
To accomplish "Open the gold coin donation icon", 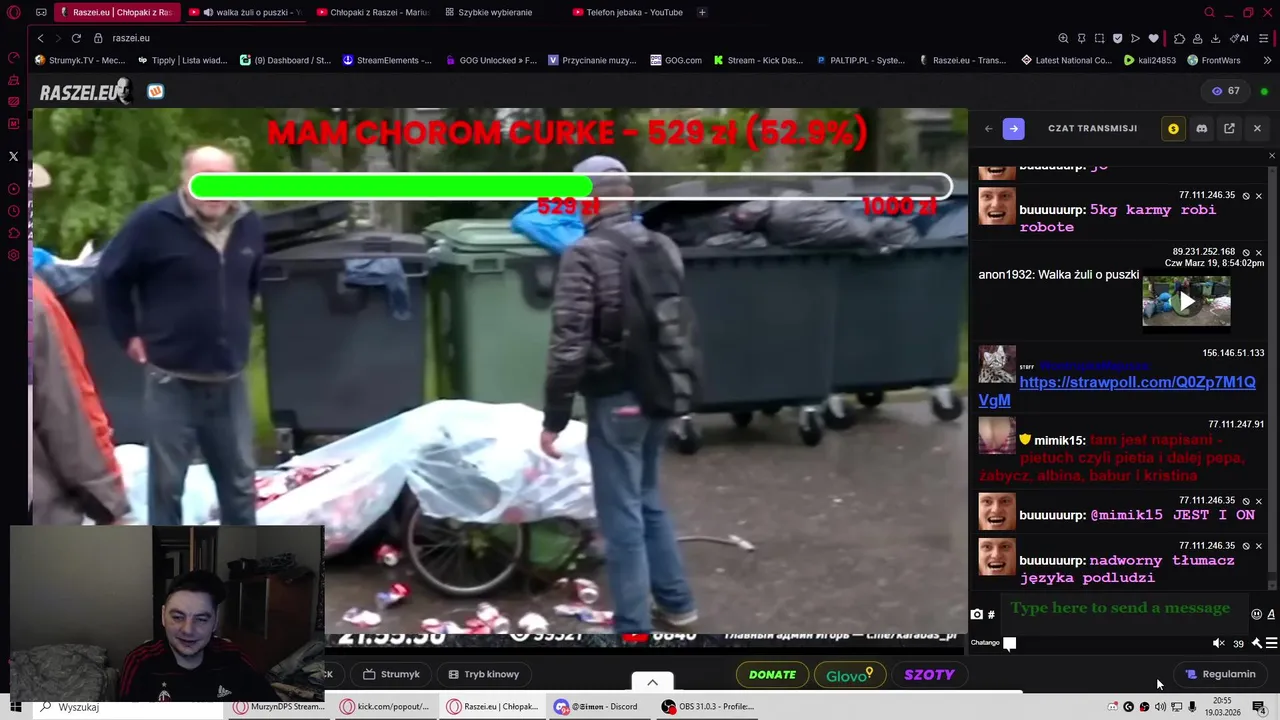I will [x=1173, y=128].
